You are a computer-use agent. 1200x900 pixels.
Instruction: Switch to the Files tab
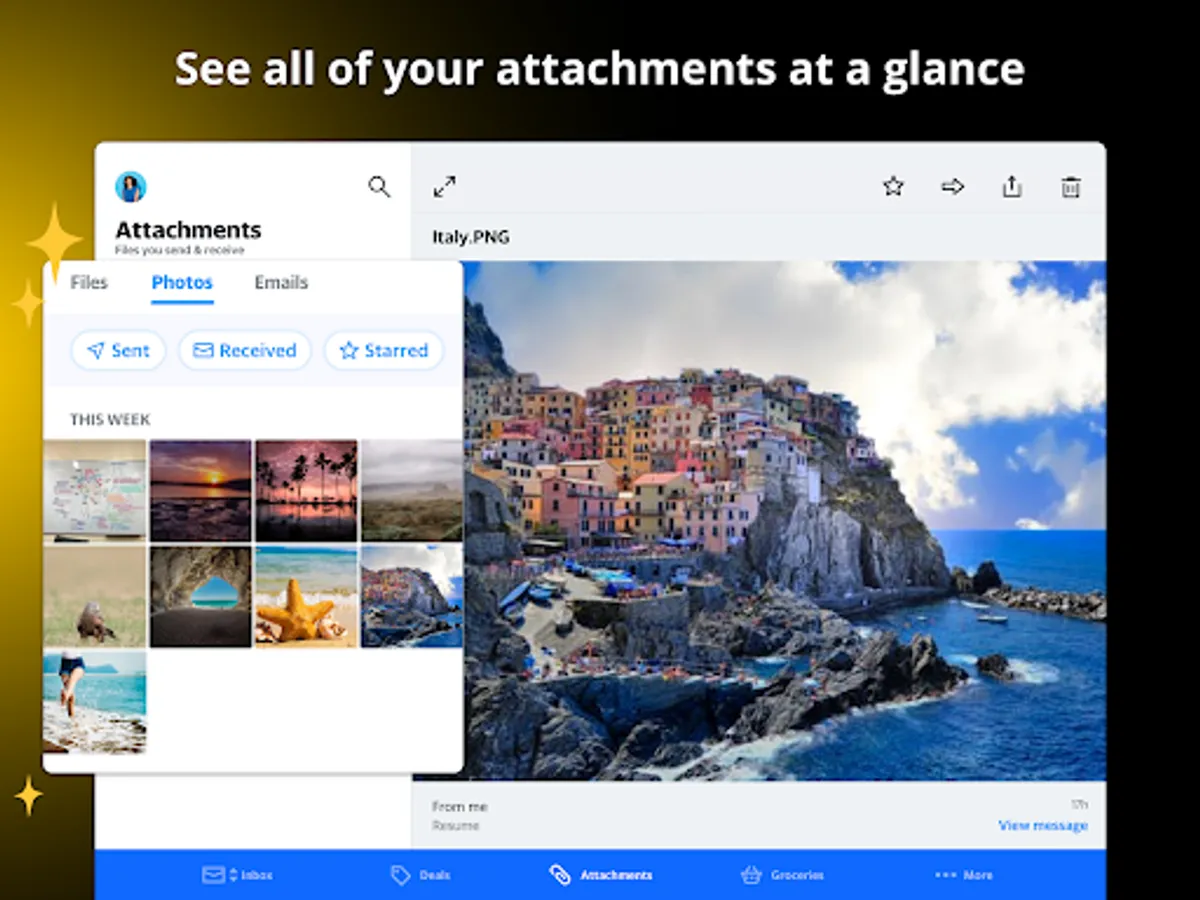coord(89,282)
